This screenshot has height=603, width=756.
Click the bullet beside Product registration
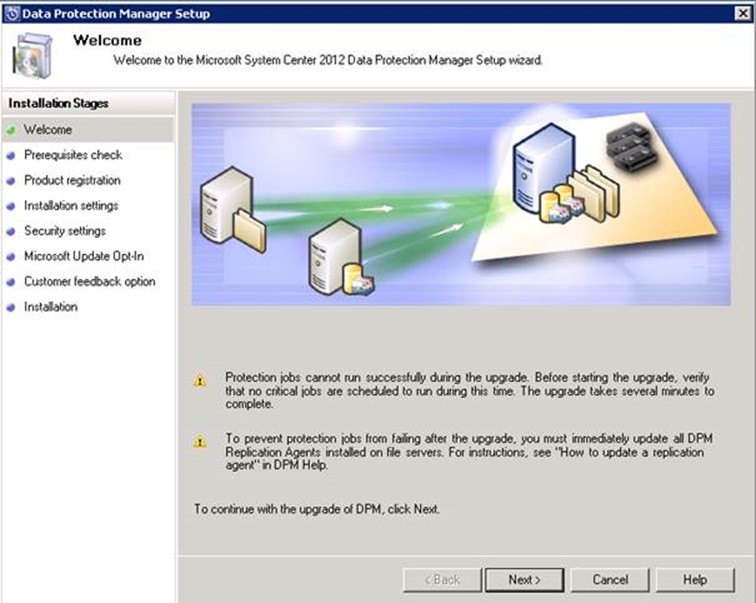click(x=11, y=181)
